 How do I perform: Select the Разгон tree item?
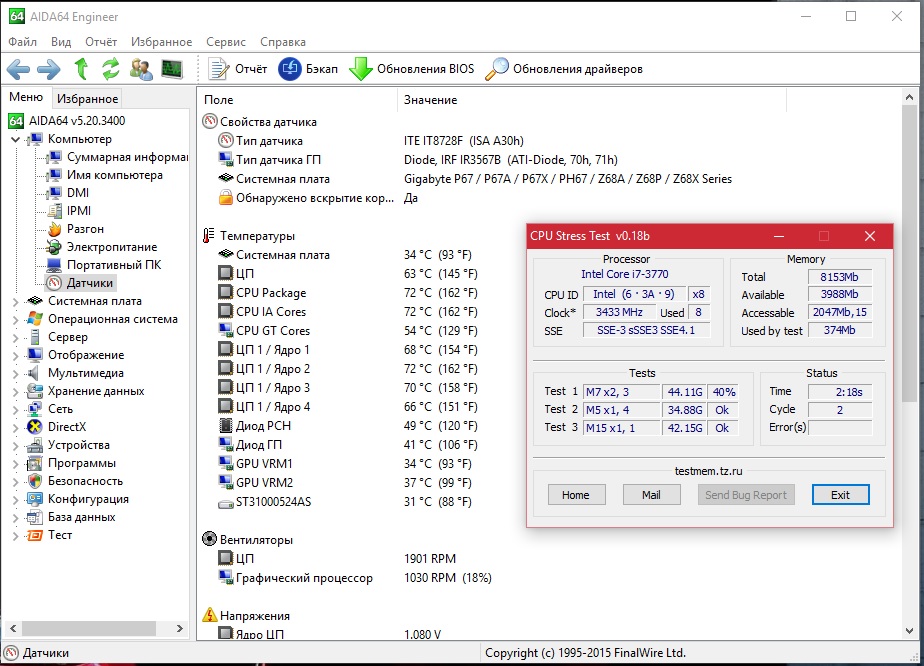[x=76, y=229]
